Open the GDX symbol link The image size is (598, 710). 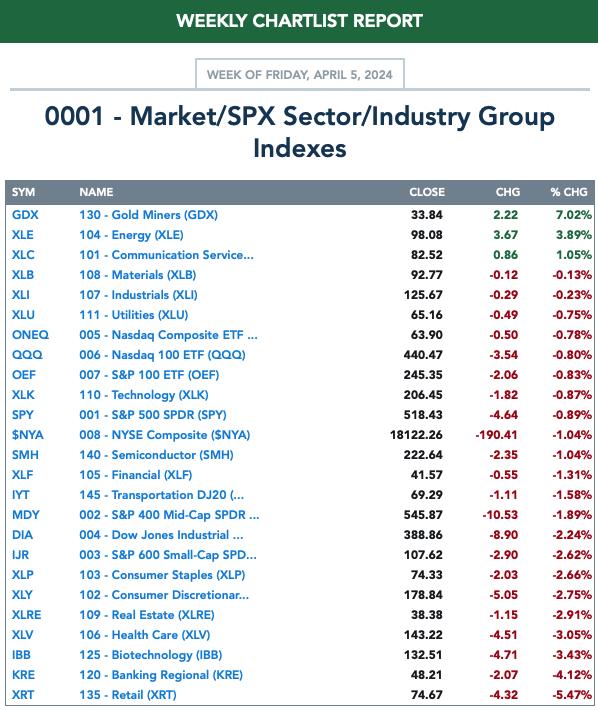tap(25, 215)
